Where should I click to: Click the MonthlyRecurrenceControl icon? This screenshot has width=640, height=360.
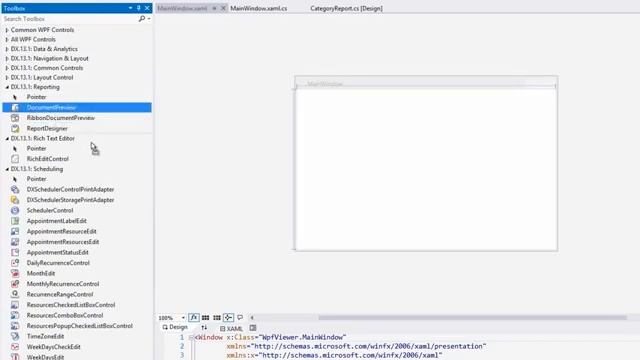(15, 284)
